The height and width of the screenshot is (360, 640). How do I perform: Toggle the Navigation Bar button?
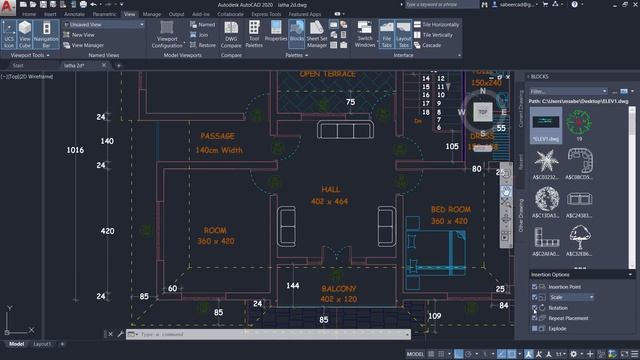(46, 35)
